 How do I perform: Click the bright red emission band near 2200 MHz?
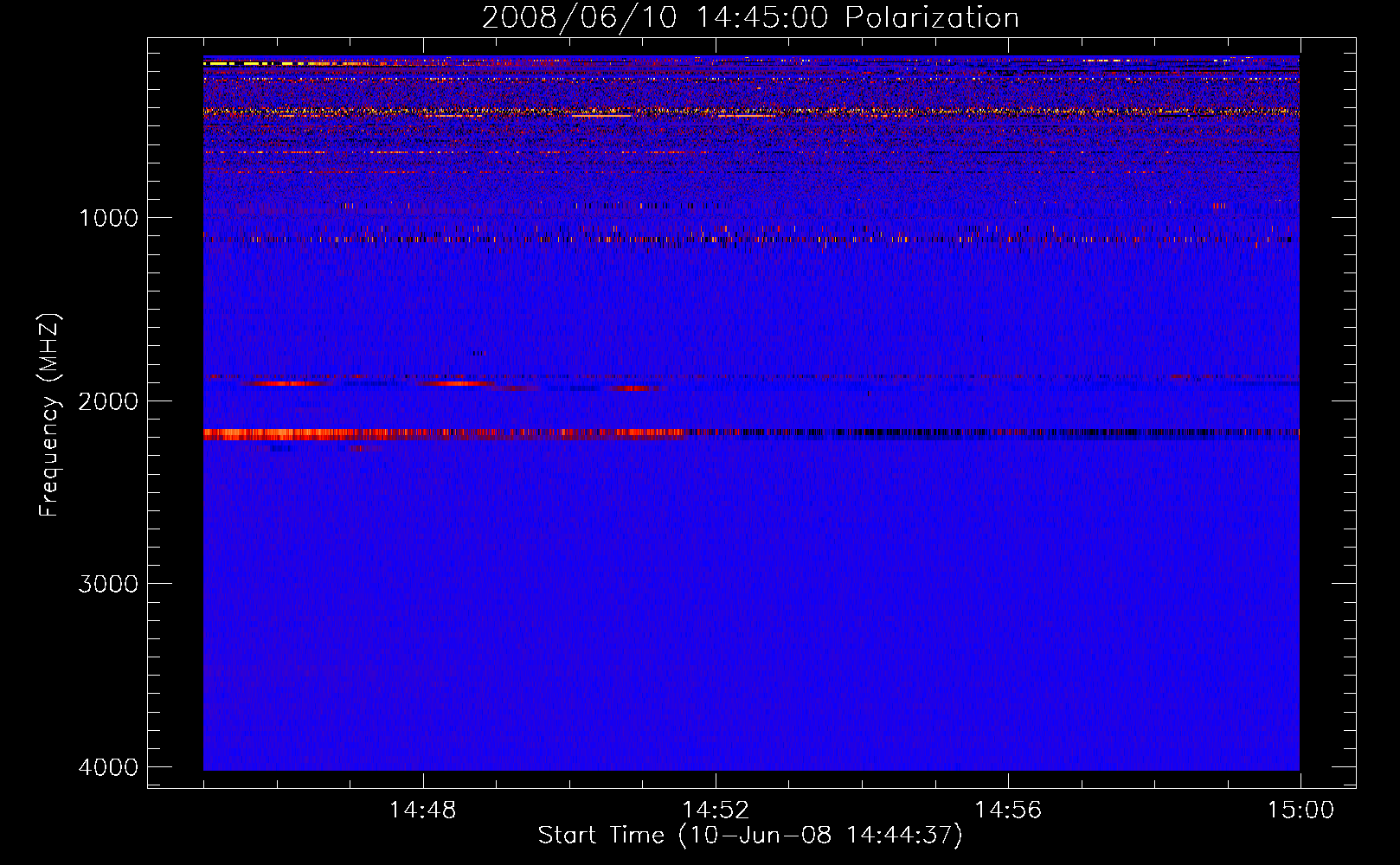click(x=446, y=434)
